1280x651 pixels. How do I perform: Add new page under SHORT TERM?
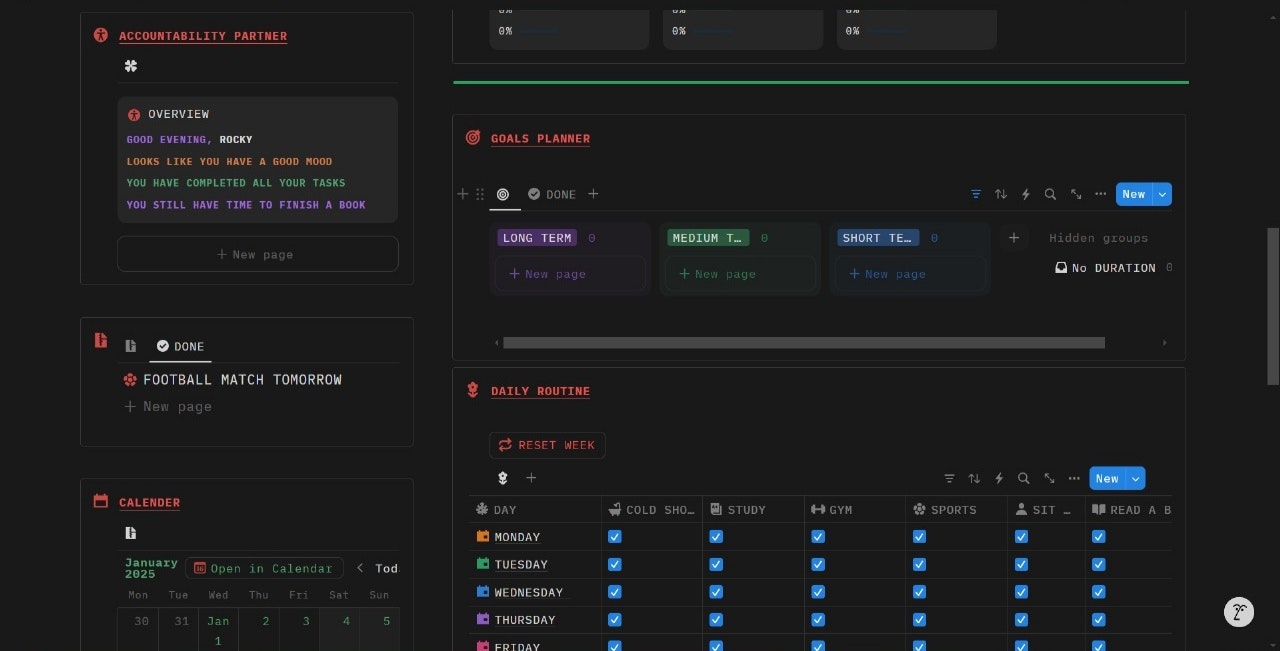pos(910,274)
